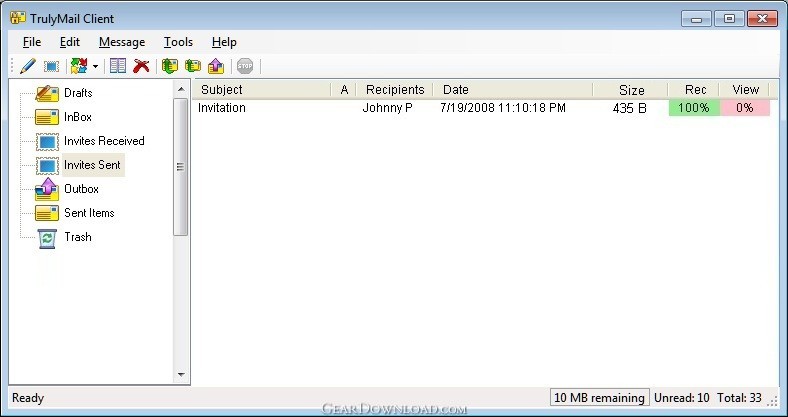788x417 pixels.
Task: Open the File menu
Action: 32,42
